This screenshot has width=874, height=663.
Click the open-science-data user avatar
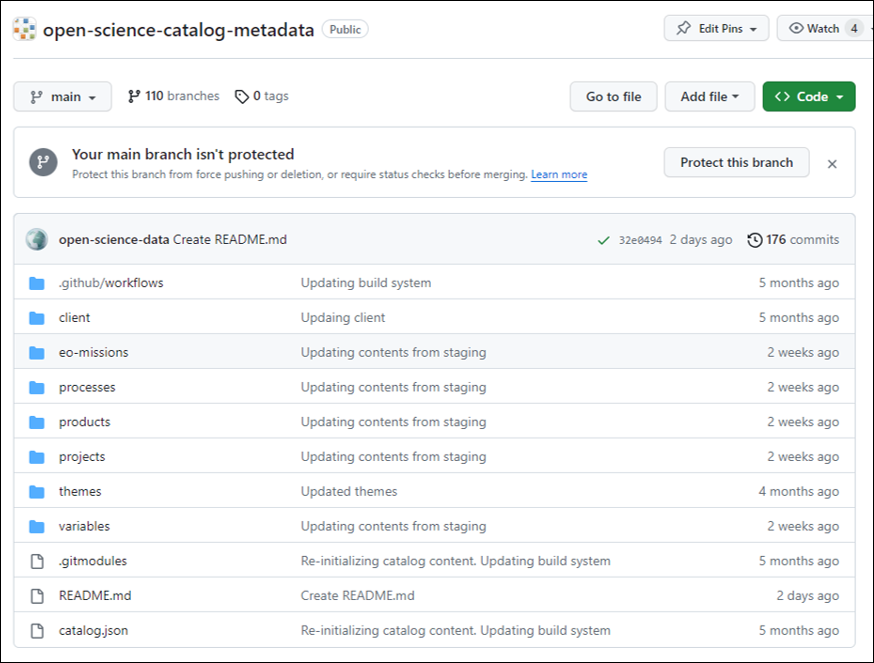pyautogui.click(x=37, y=239)
